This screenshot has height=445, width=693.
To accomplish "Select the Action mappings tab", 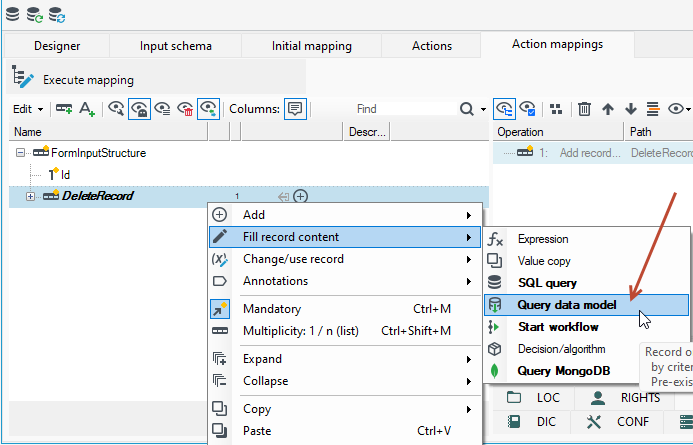I will tap(557, 44).
